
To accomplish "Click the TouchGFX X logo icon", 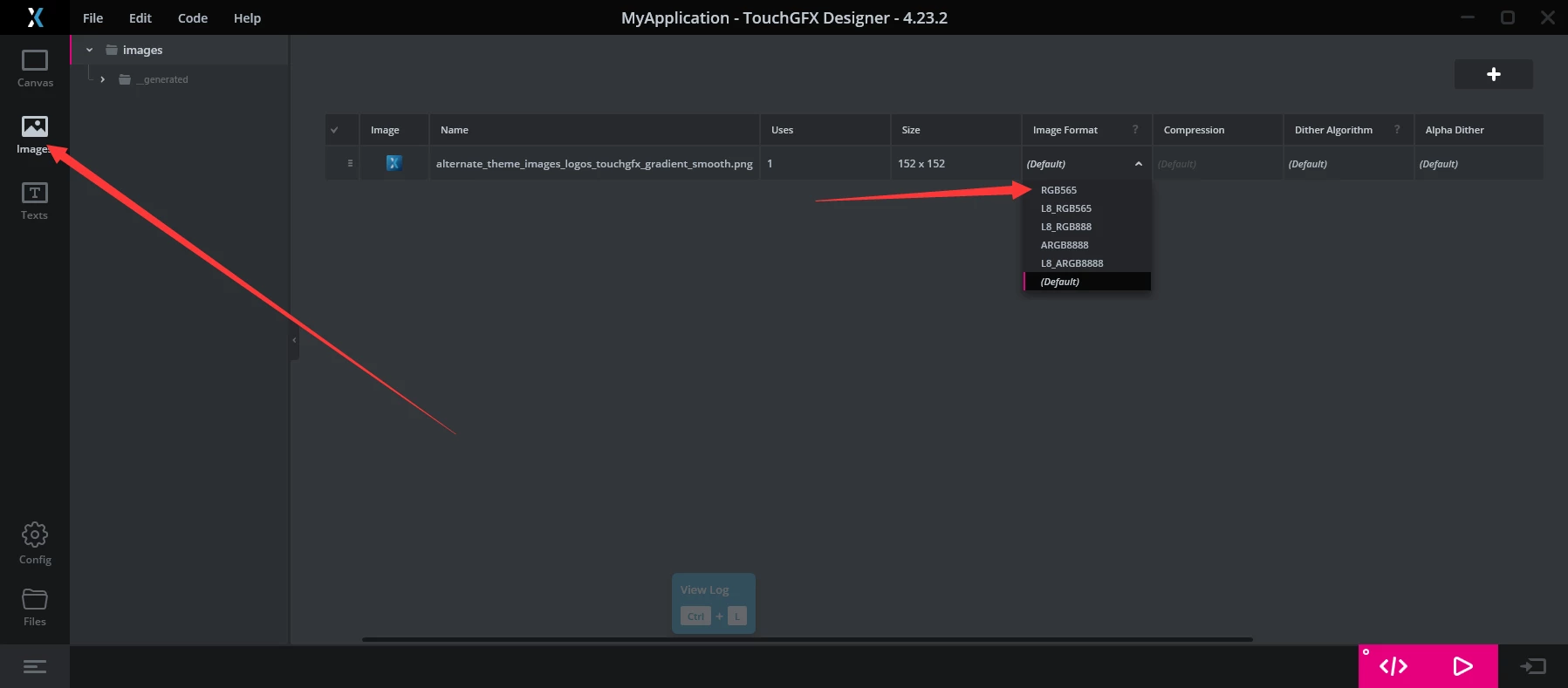I will (35, 17).
